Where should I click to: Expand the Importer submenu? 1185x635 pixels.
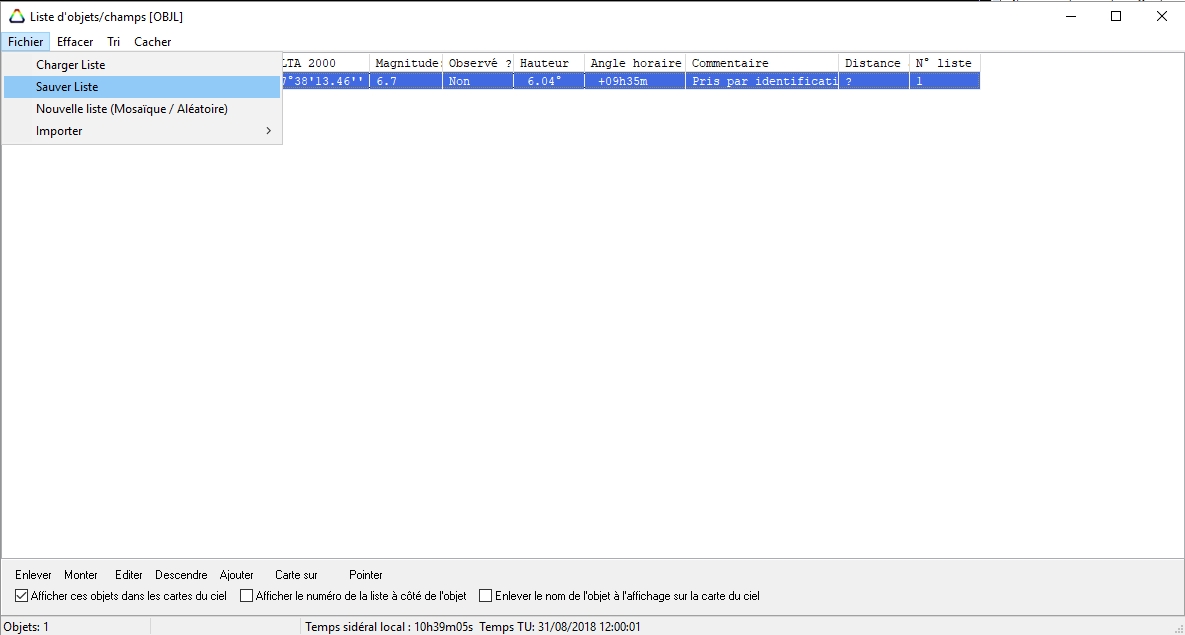[x=59, y=131]
